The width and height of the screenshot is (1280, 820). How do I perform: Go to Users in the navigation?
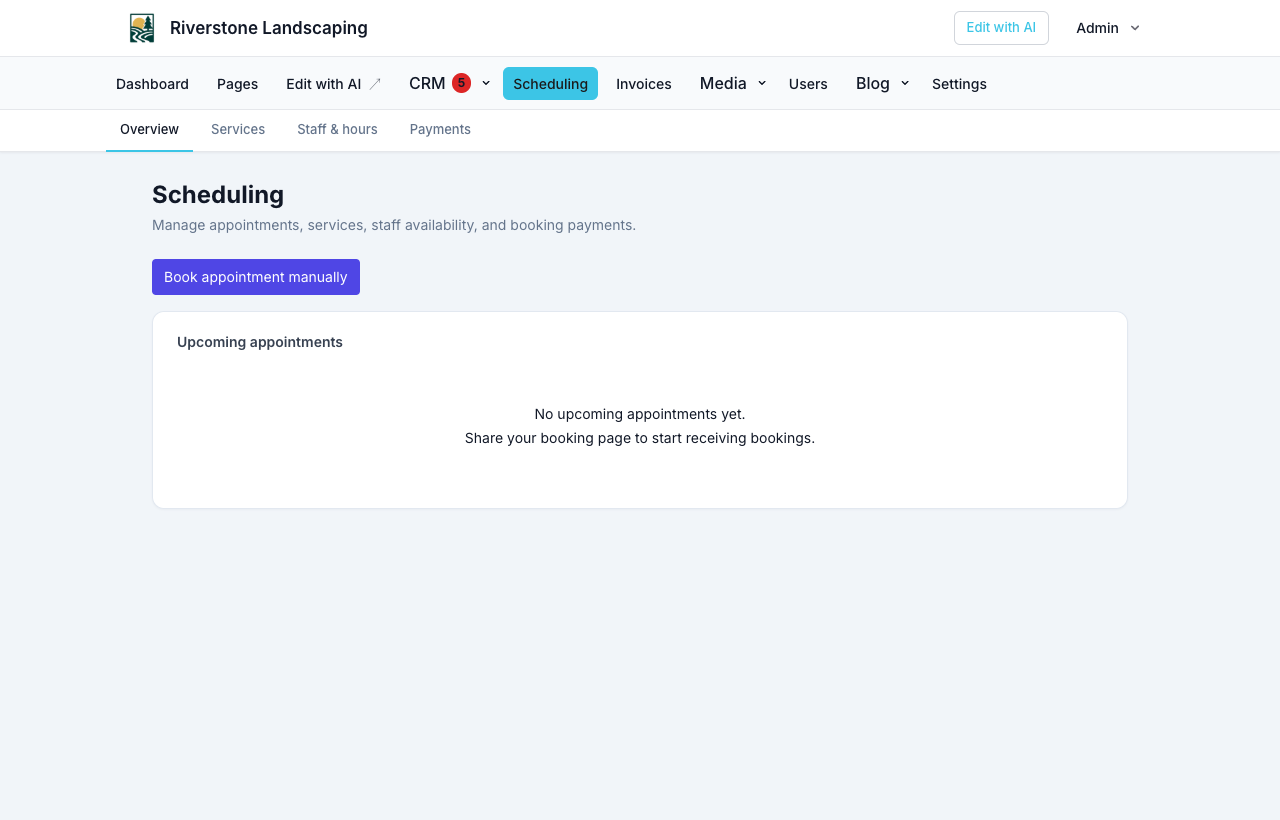(x=808, y=84)
